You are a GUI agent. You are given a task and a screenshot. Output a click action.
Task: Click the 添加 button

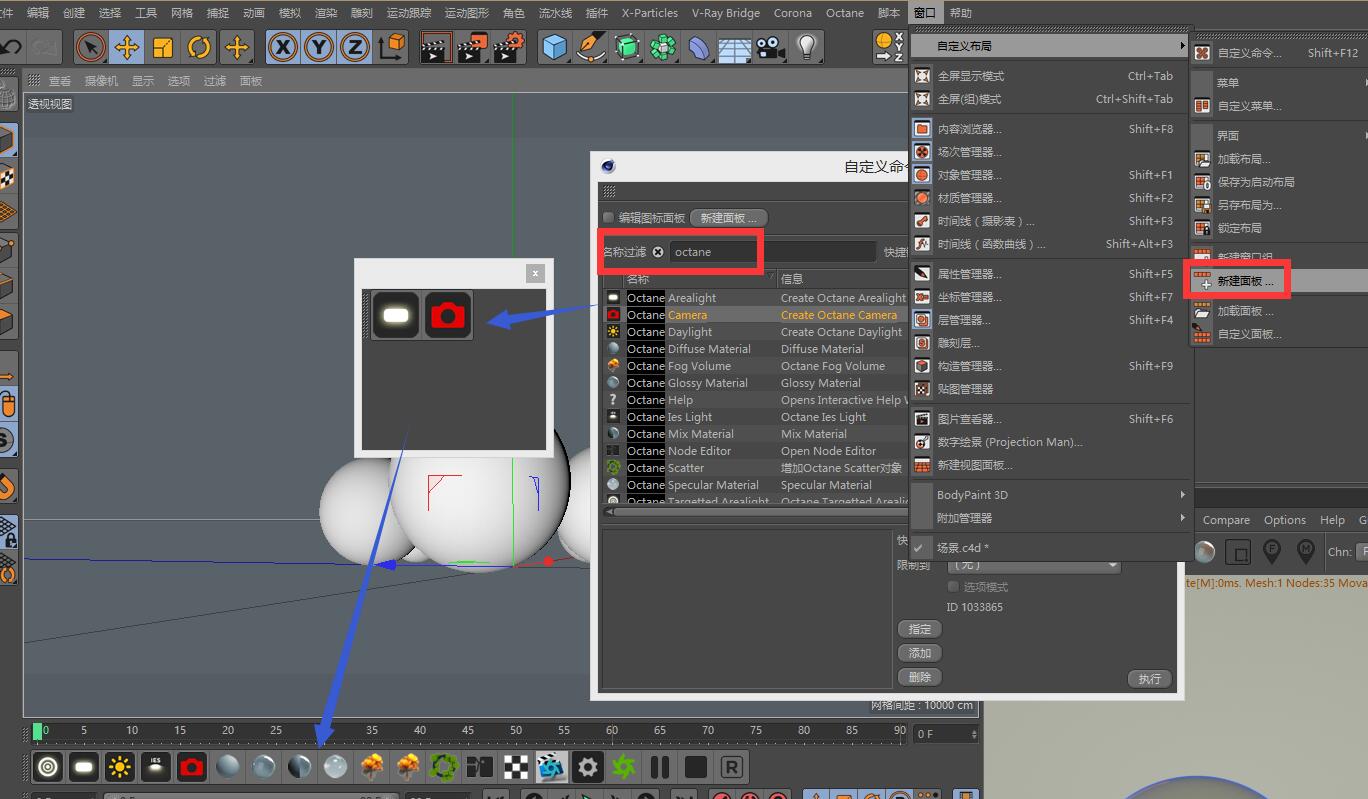[920, 653]
